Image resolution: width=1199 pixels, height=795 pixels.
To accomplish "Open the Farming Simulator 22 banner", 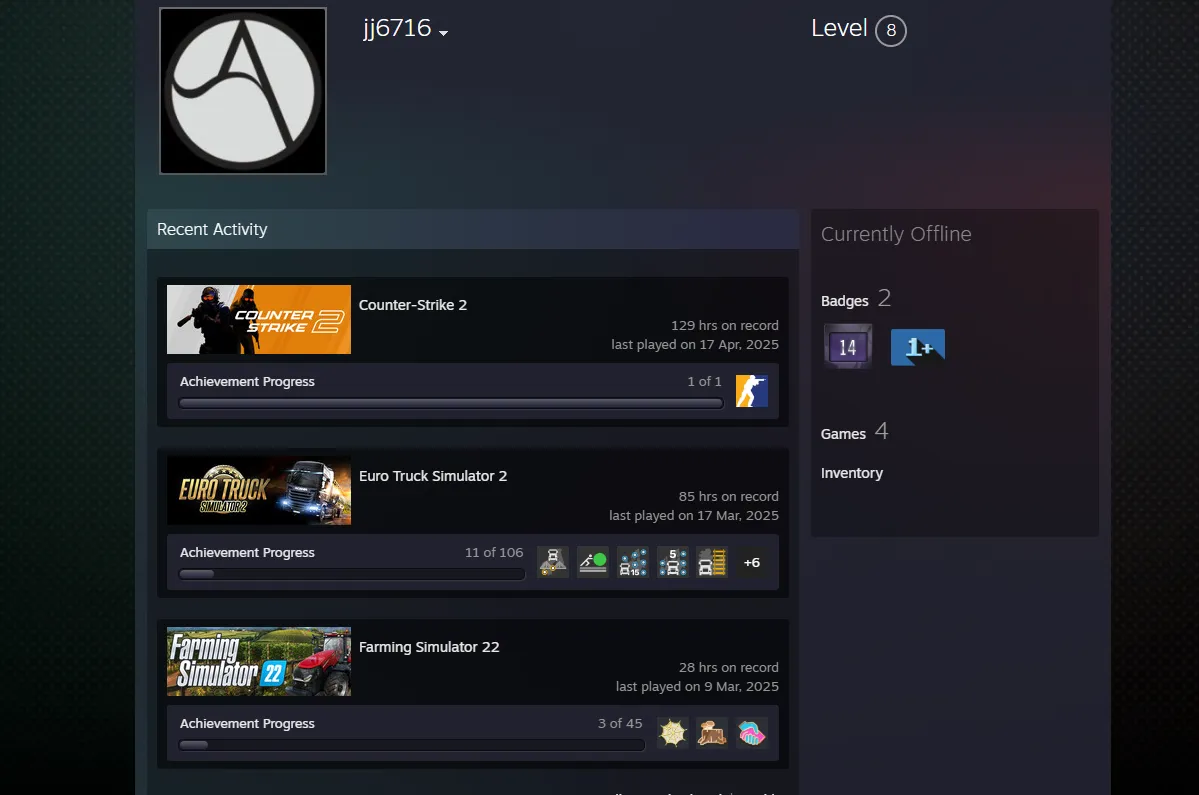I will [259, 662].
